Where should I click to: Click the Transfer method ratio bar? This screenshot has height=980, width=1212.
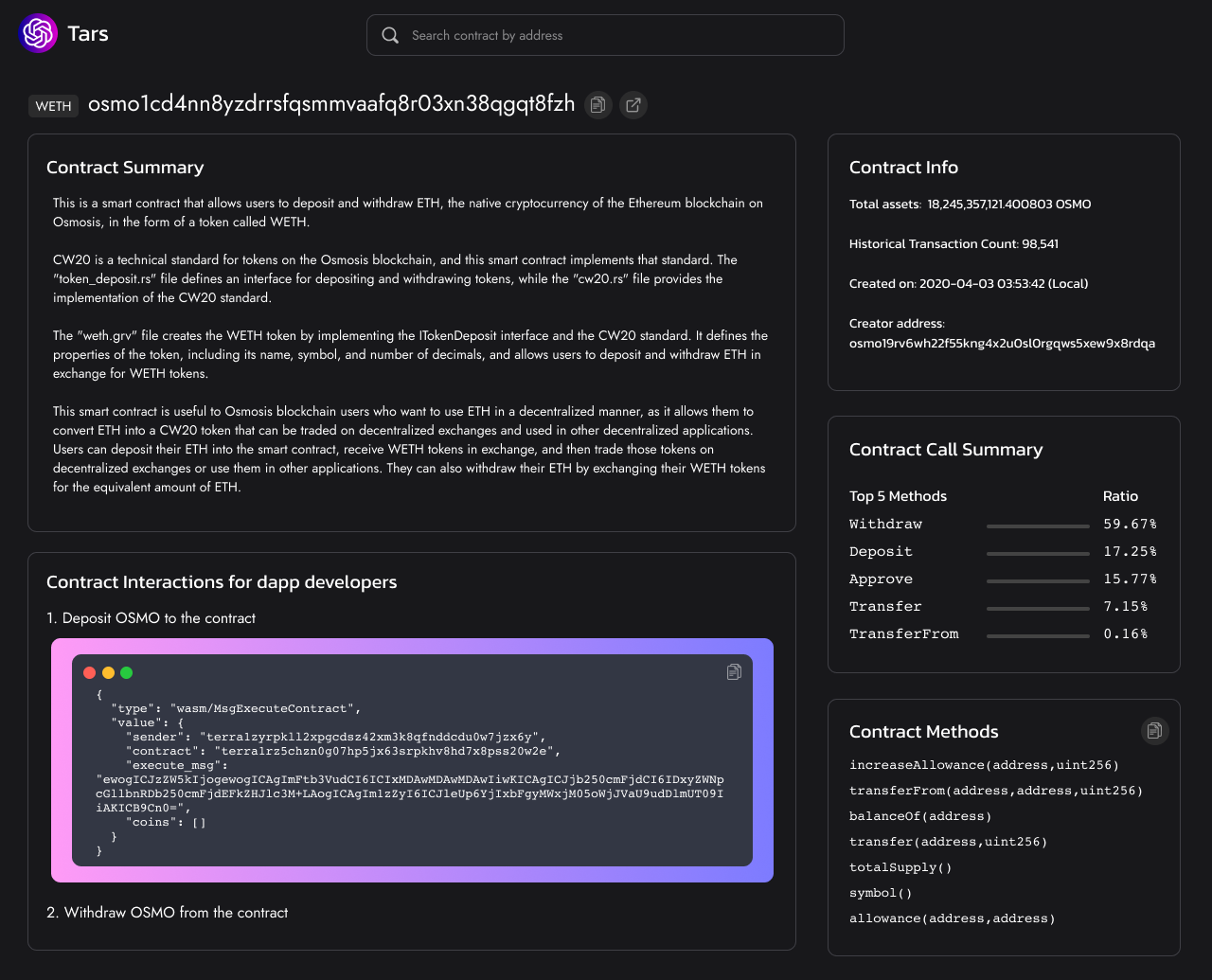click(1038, 608)
